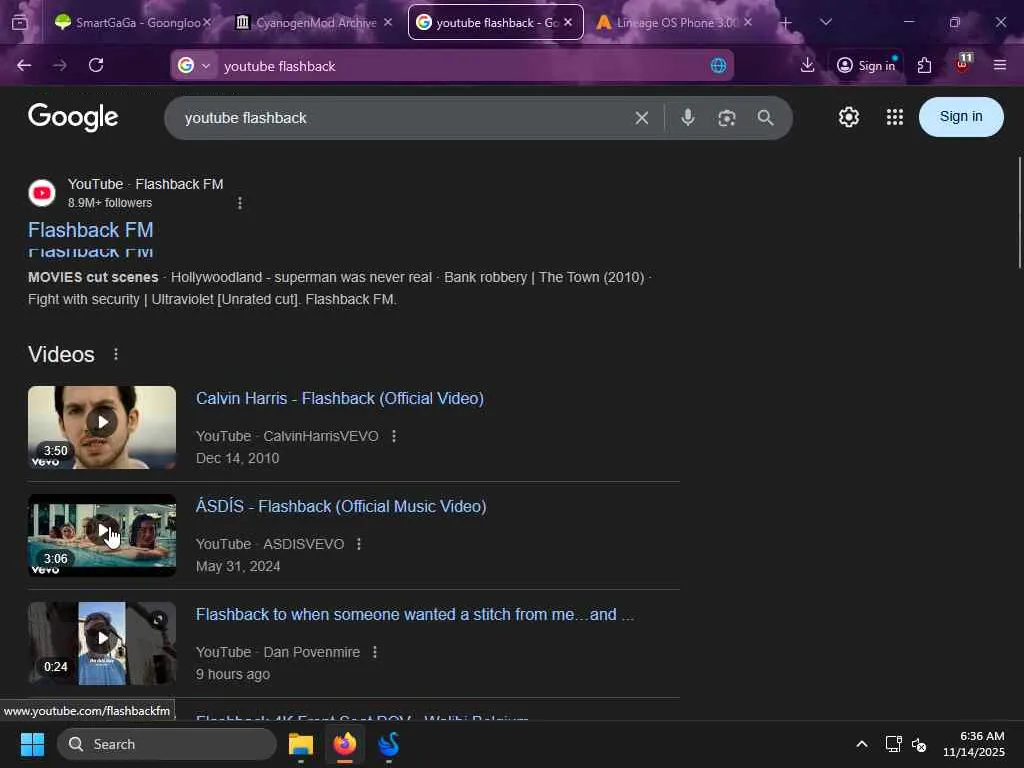This screenshot has width=1024, height=768.
Task: Open the uBlock extension icon with badge 11
Action: point(963,63)
